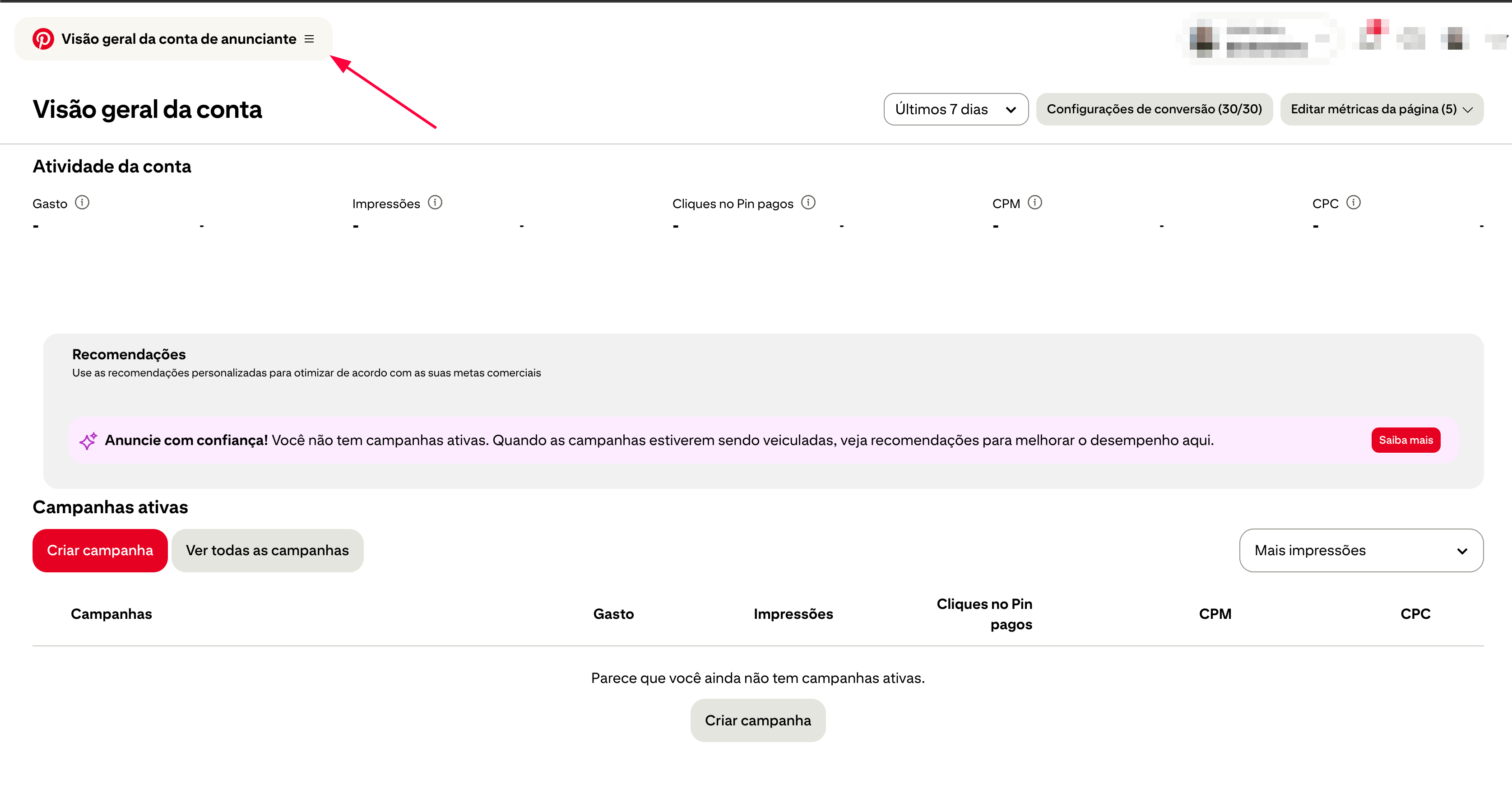
Task: Show info for Cliques no Pin pagos
Action: click(808, 203)
